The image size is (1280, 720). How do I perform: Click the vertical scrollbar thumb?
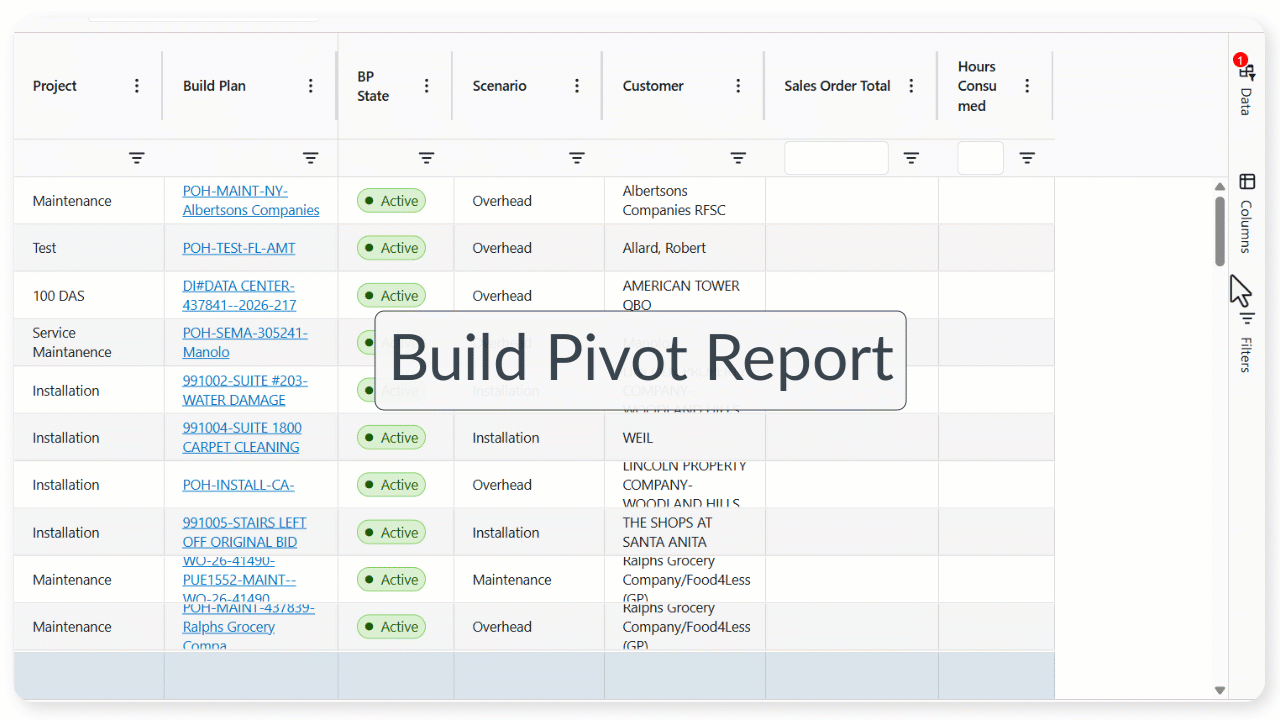point(1220,231)
